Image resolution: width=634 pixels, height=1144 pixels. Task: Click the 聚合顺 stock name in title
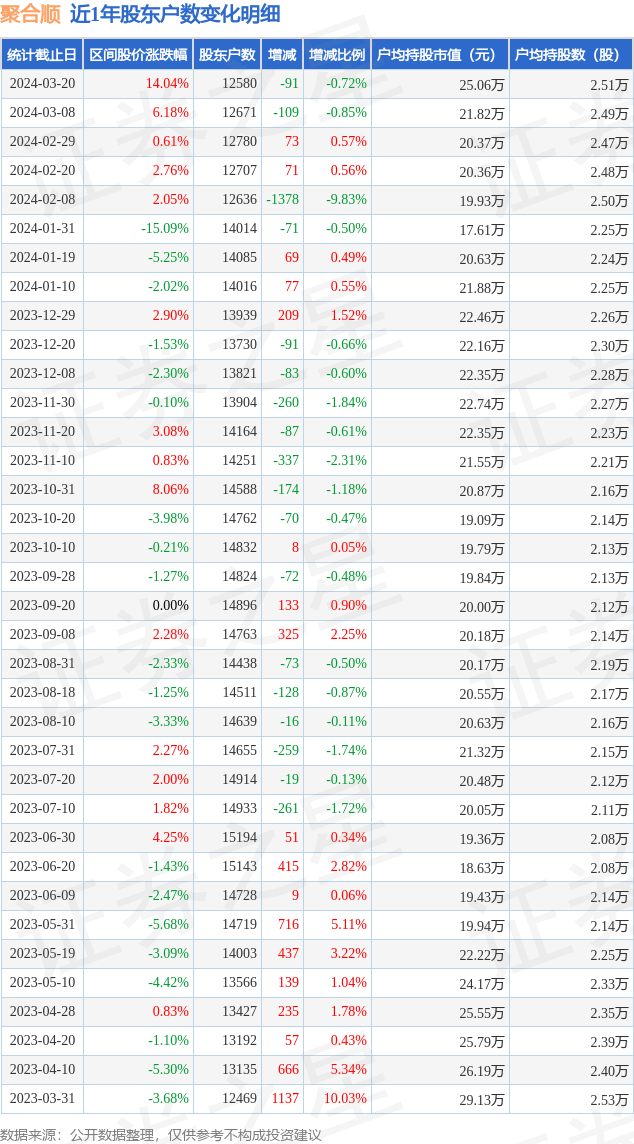[31, 14]
